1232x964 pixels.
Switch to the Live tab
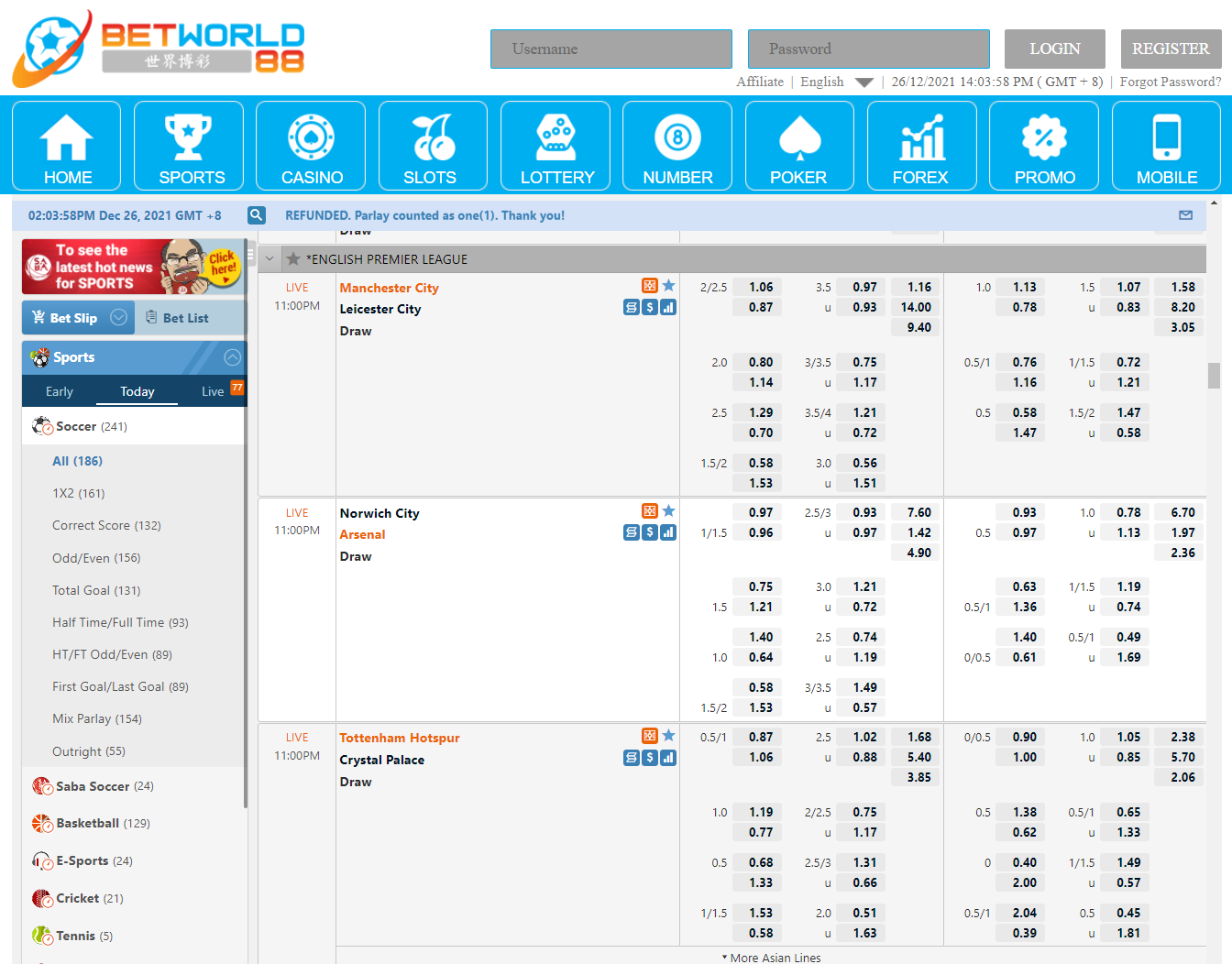coord(213,391)
